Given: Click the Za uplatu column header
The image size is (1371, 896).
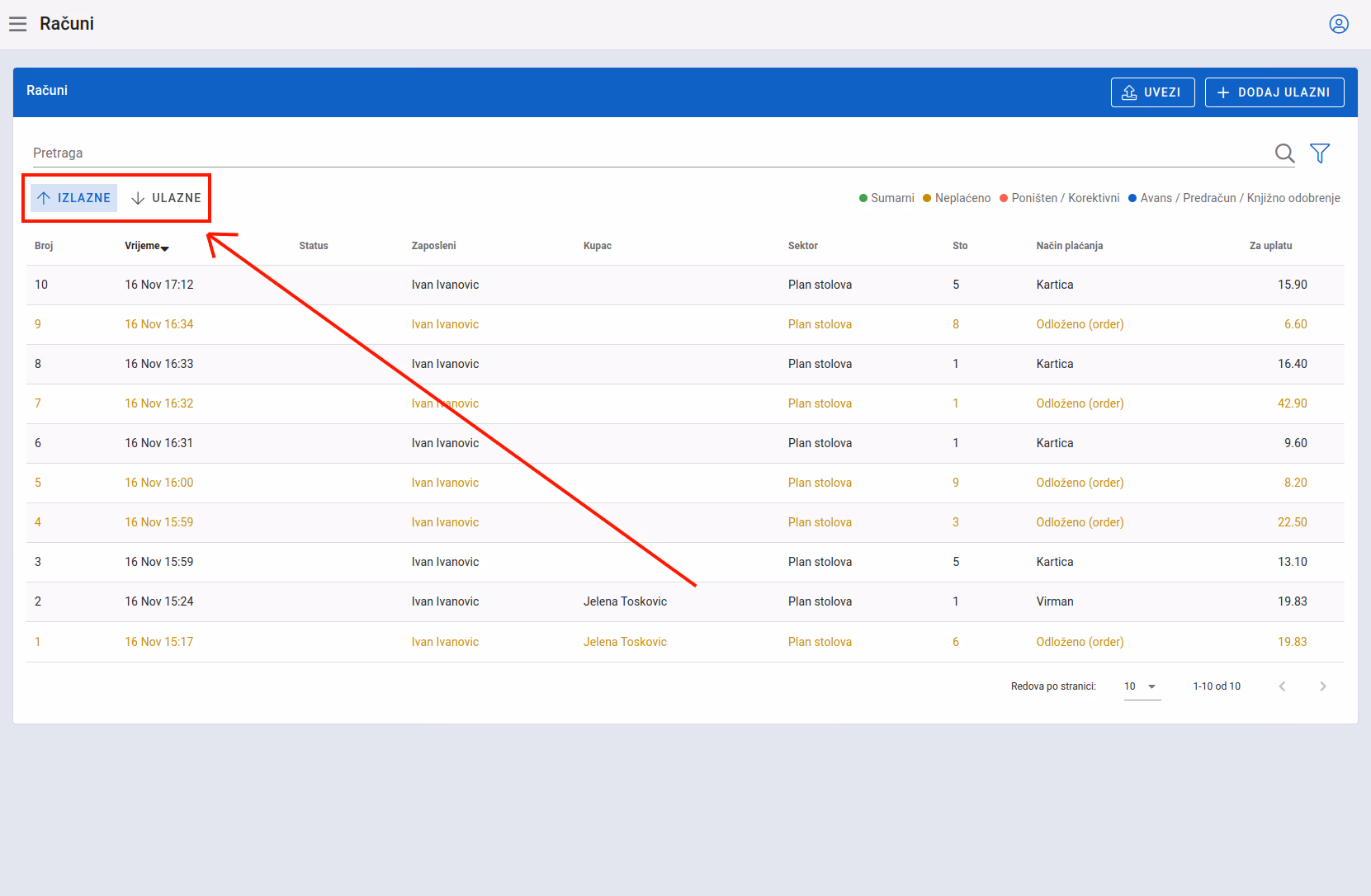Looking at the screenshot, I should pyautogui.click(x=1271, y=246).
